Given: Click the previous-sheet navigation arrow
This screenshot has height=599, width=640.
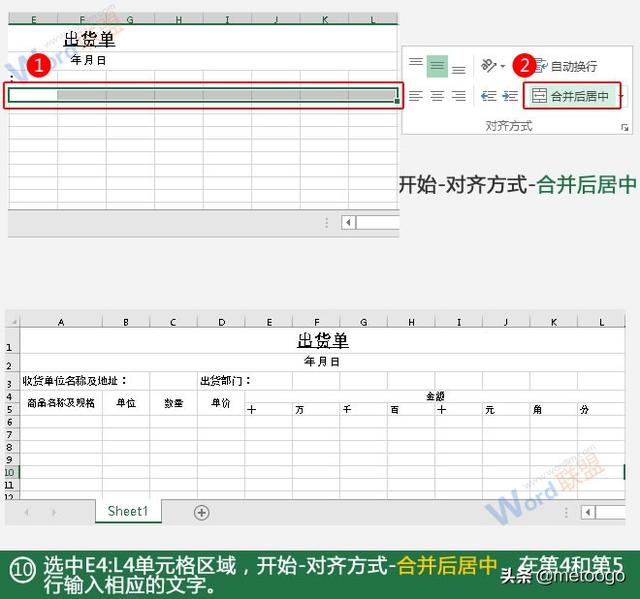Looking at the screenshot, I should click(27, 512).
